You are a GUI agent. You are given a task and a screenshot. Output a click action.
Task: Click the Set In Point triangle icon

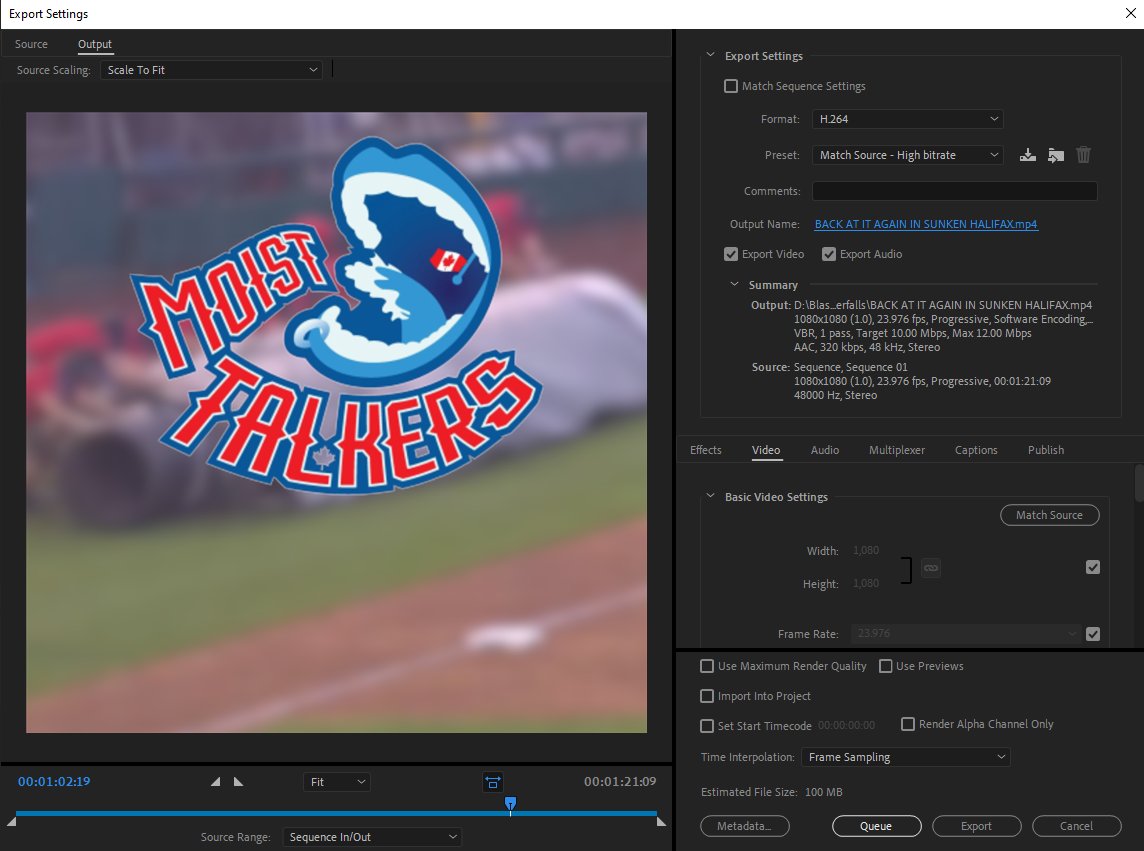click(215, 782)
